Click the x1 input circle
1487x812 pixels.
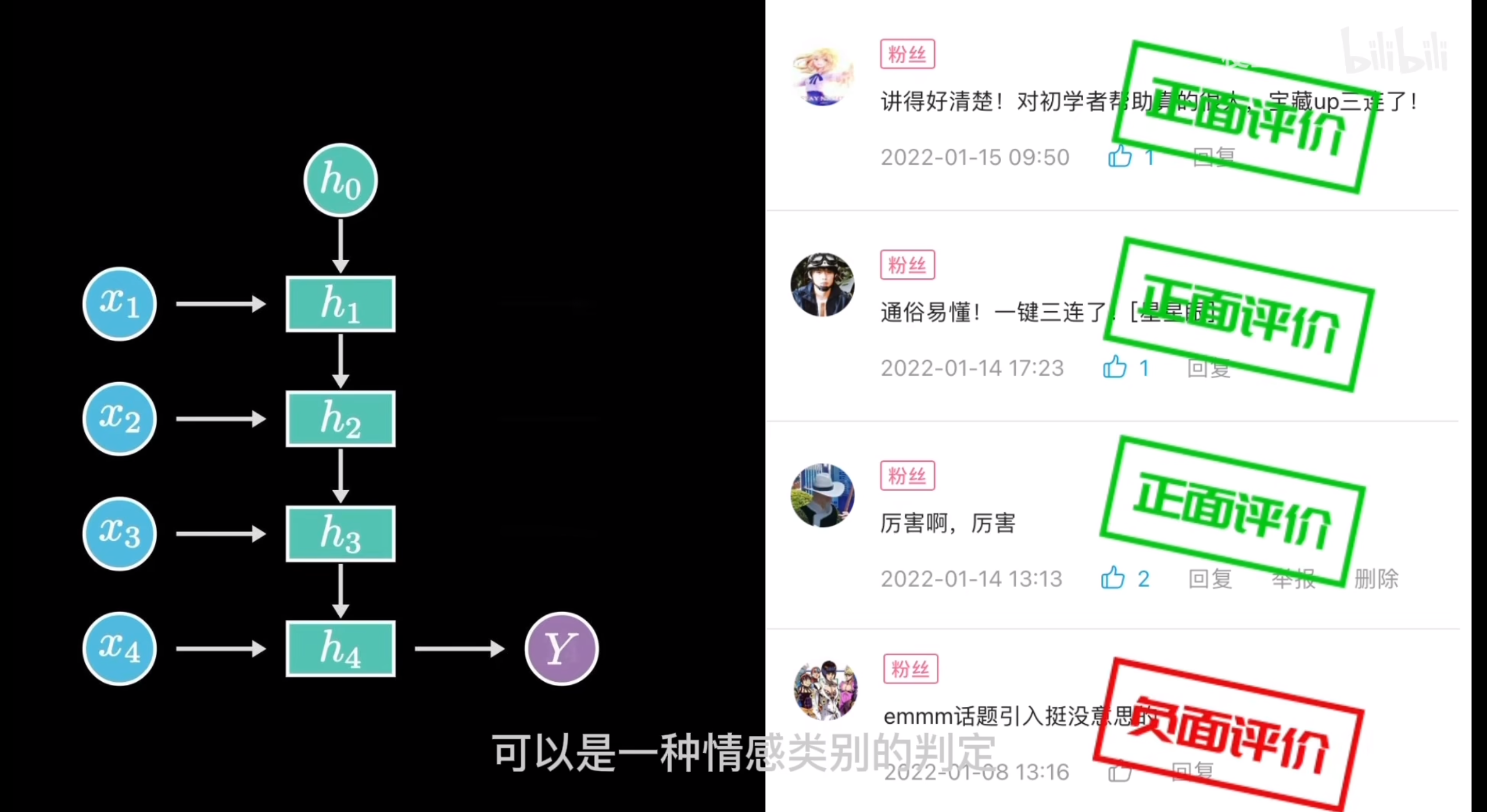point(120,304)
